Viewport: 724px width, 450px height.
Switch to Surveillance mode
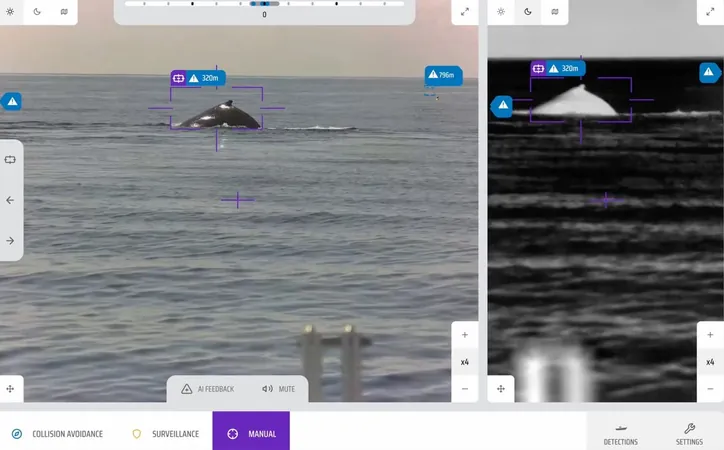tap(165, 434)
